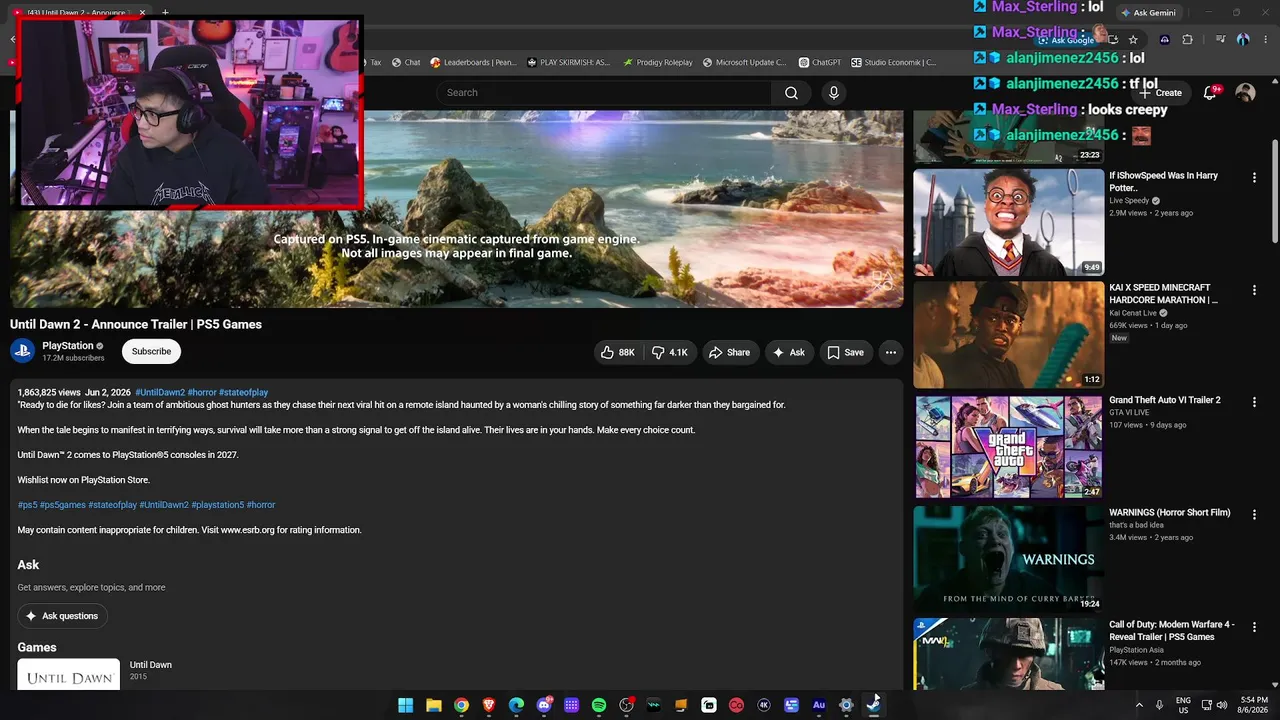Open system clock showing 5:54 PM
Screen dimensions: 1280x720
tap(1254, 705)
